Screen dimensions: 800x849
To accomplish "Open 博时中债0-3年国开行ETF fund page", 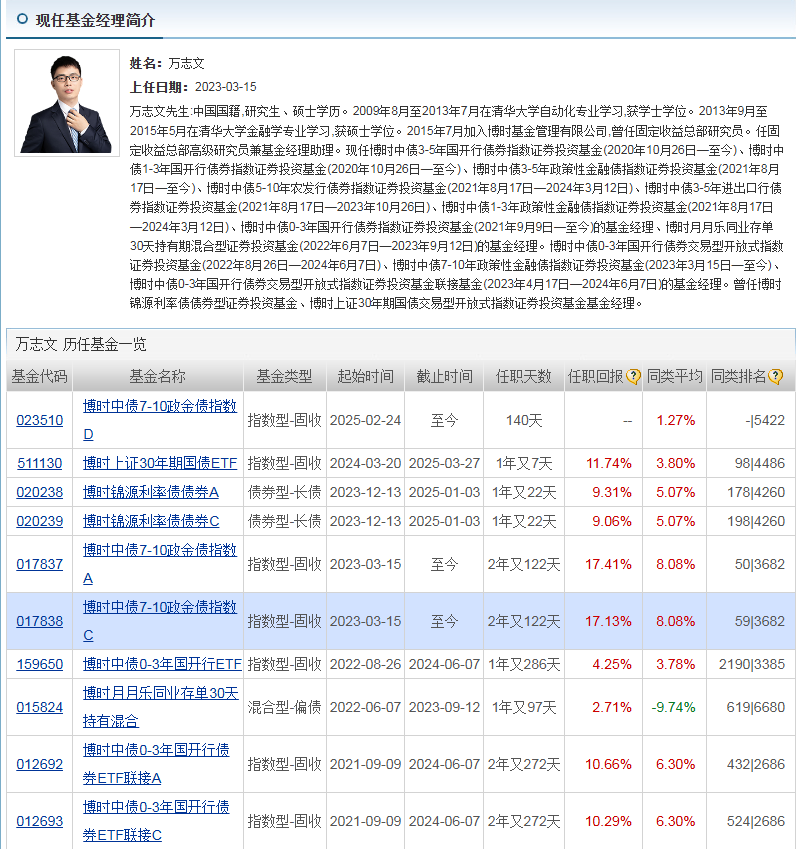I will (x=162, y=664).
